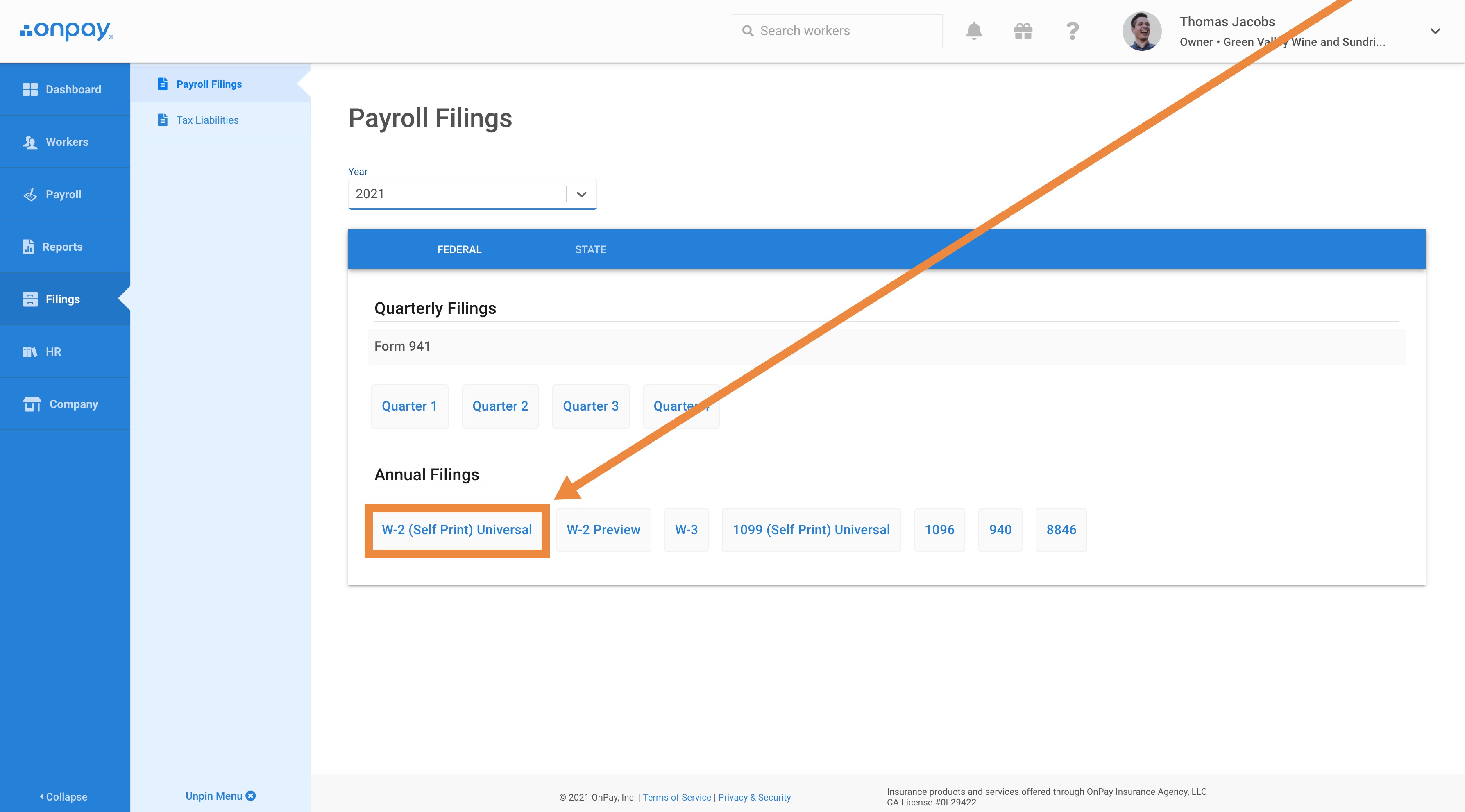The width and height of the screenshot is (1465, 812).
Task: Open Form 941 Quarter 2
Action: (x=501, y=406)
